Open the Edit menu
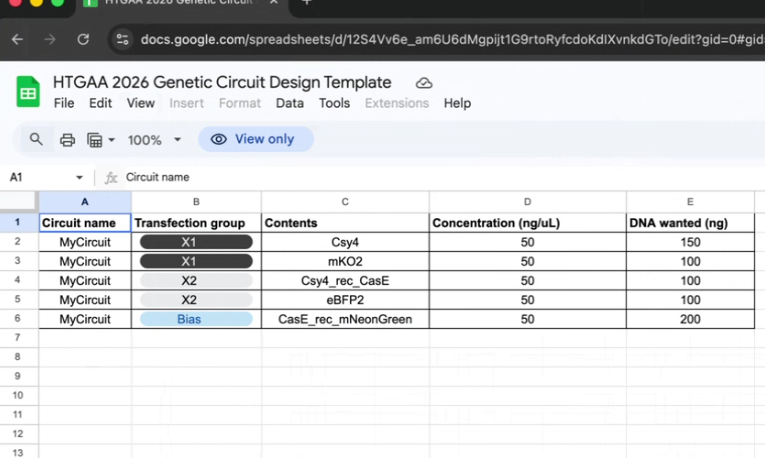 [101, 103]
